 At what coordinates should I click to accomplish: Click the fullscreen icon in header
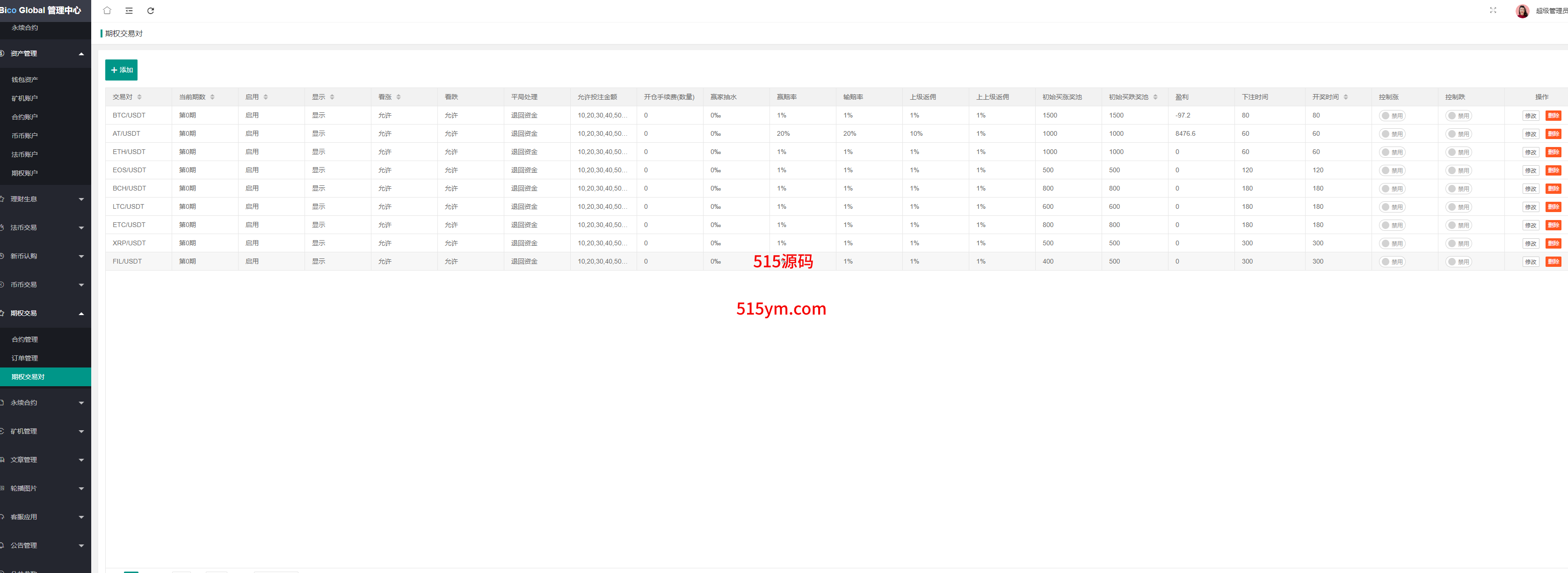[1493, 10]
